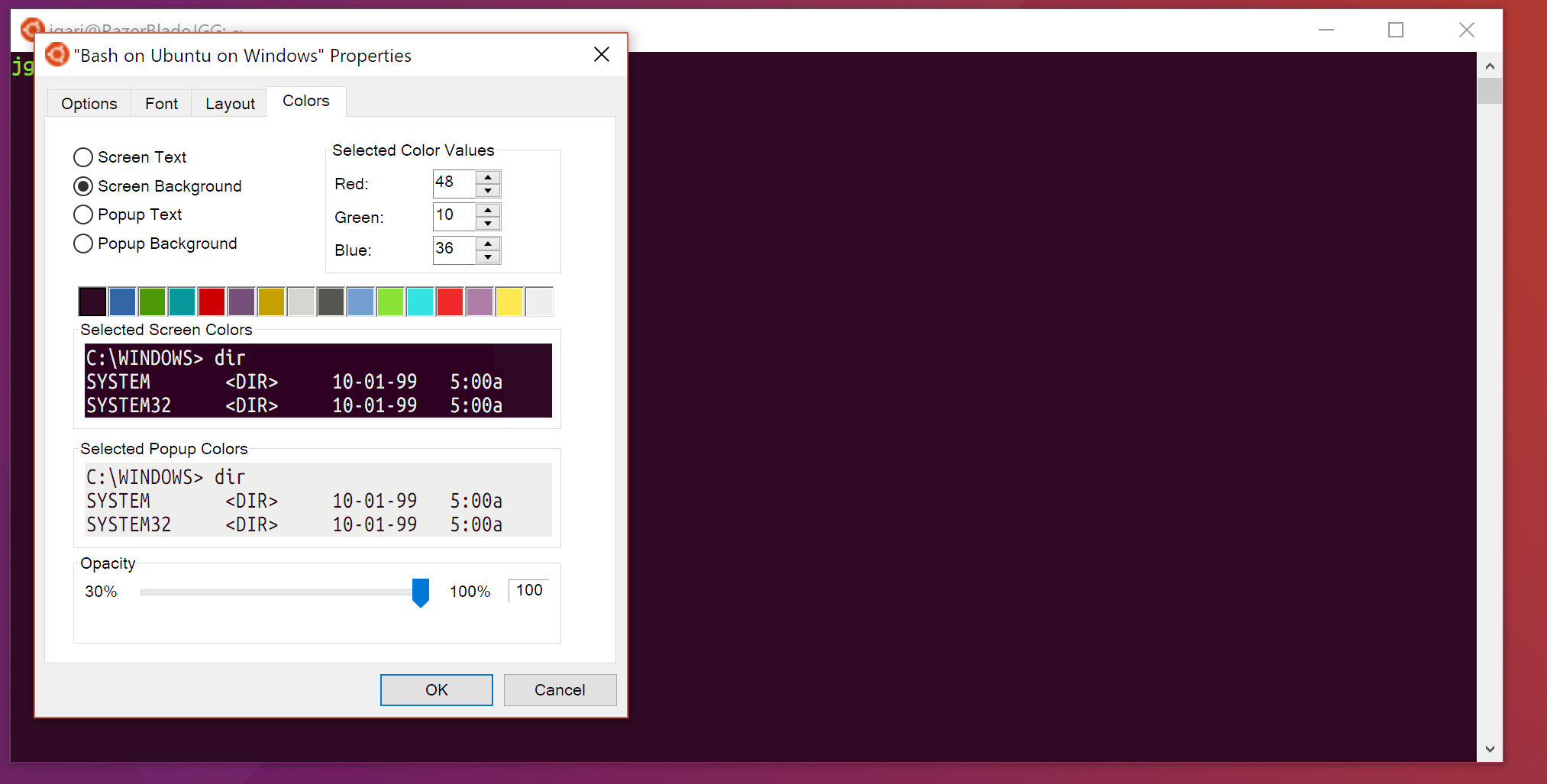Decrement the Green value with the down arrow
The height and width of the screenshot is (784, 1547).
pos(488,223)
